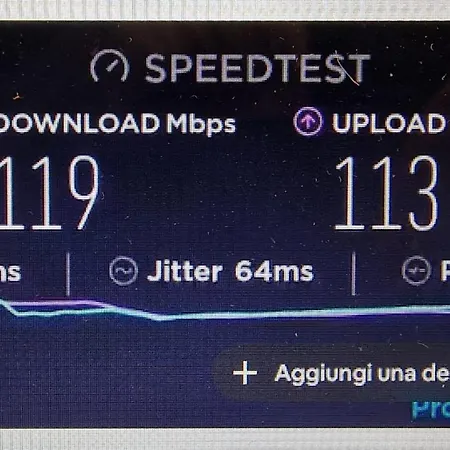Click the cut-off P label after packet icon
Screen dimensions: 450x450
click(445, 270)
